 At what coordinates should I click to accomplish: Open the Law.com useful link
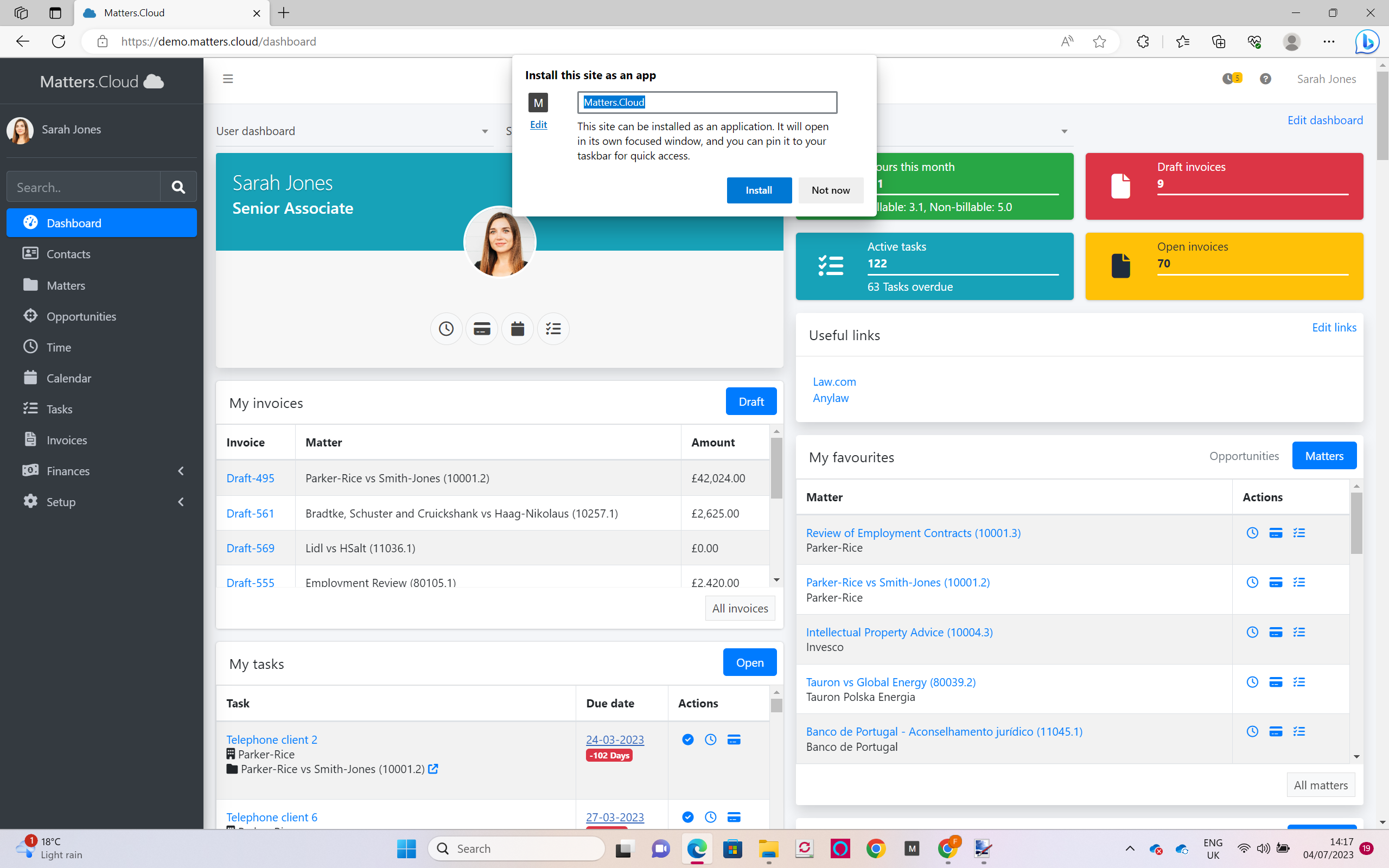835,381
